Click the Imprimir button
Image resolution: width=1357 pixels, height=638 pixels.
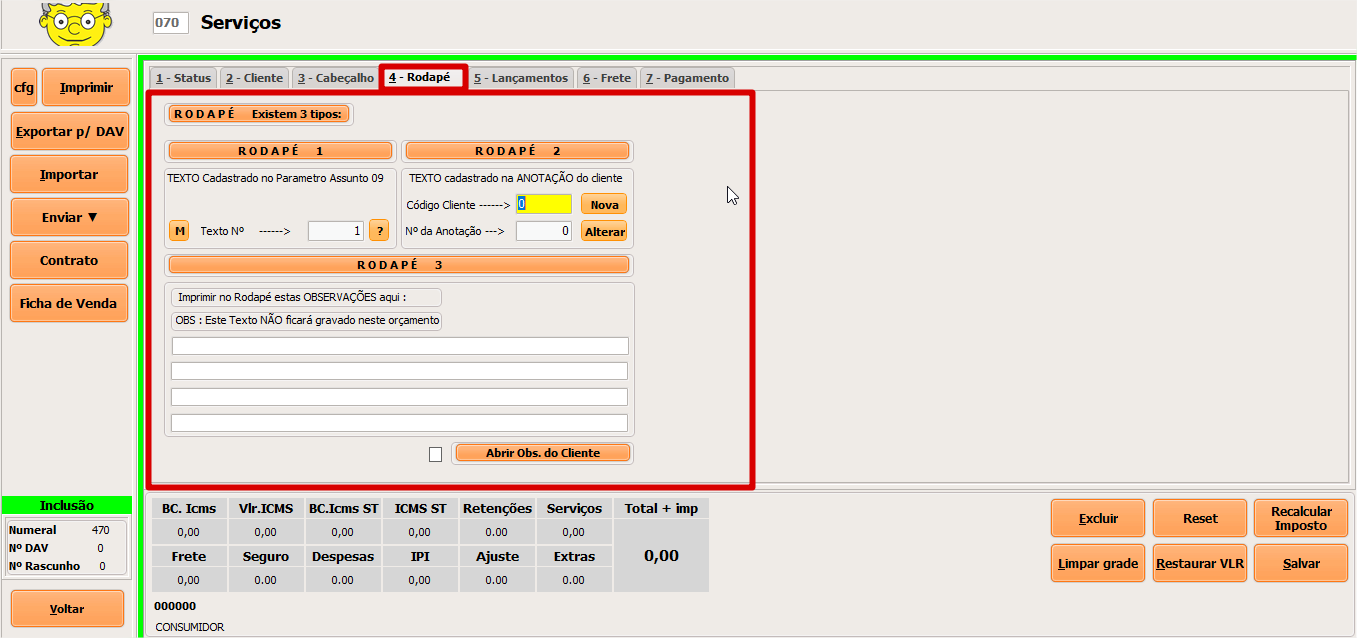[x=86, y=88]
